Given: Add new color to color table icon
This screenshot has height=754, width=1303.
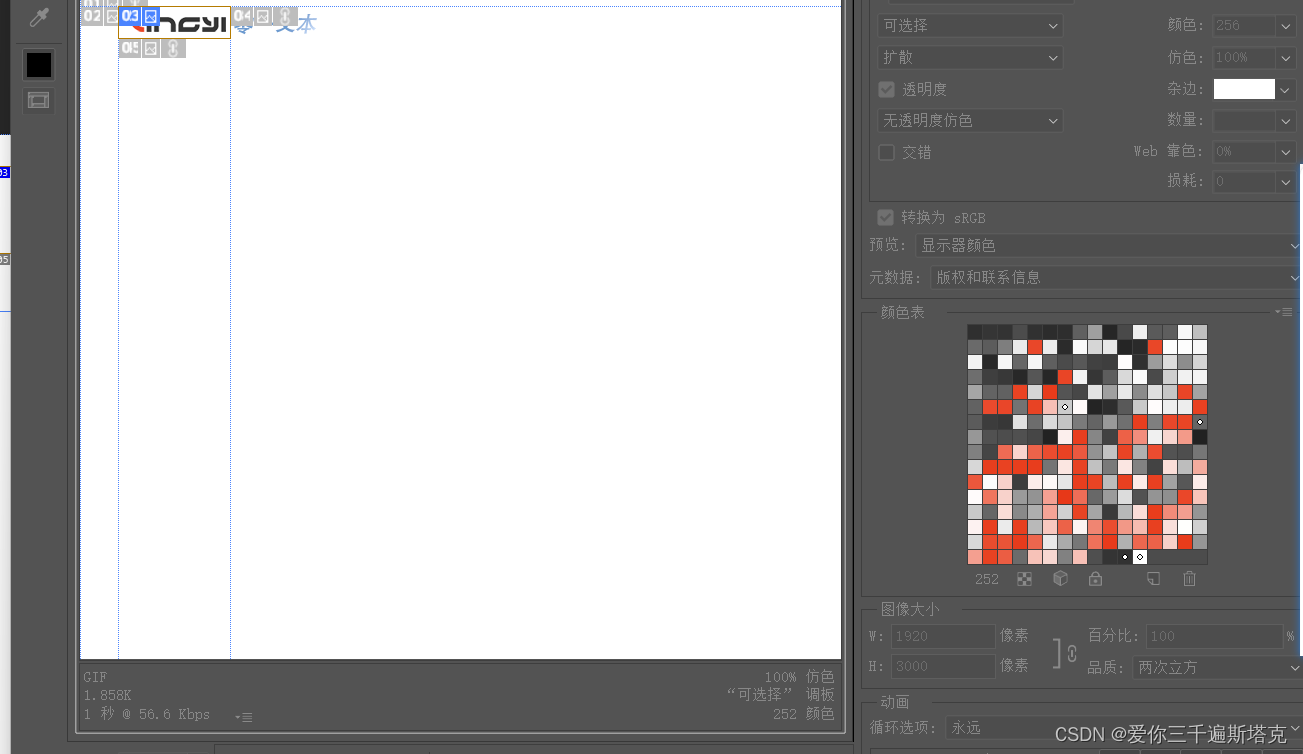Looking at the screenshot, I should tap(1153, 578).
